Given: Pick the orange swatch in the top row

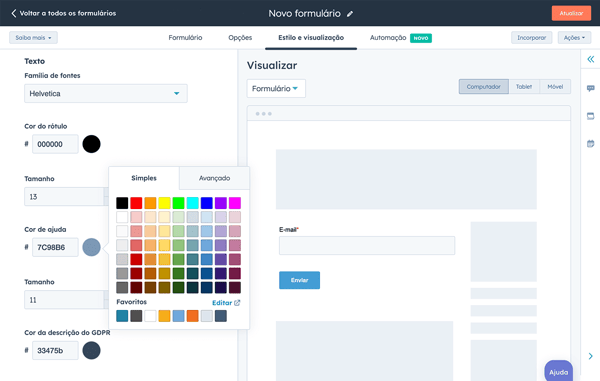Looking at the screenshot, I should (x=150, y=203).
